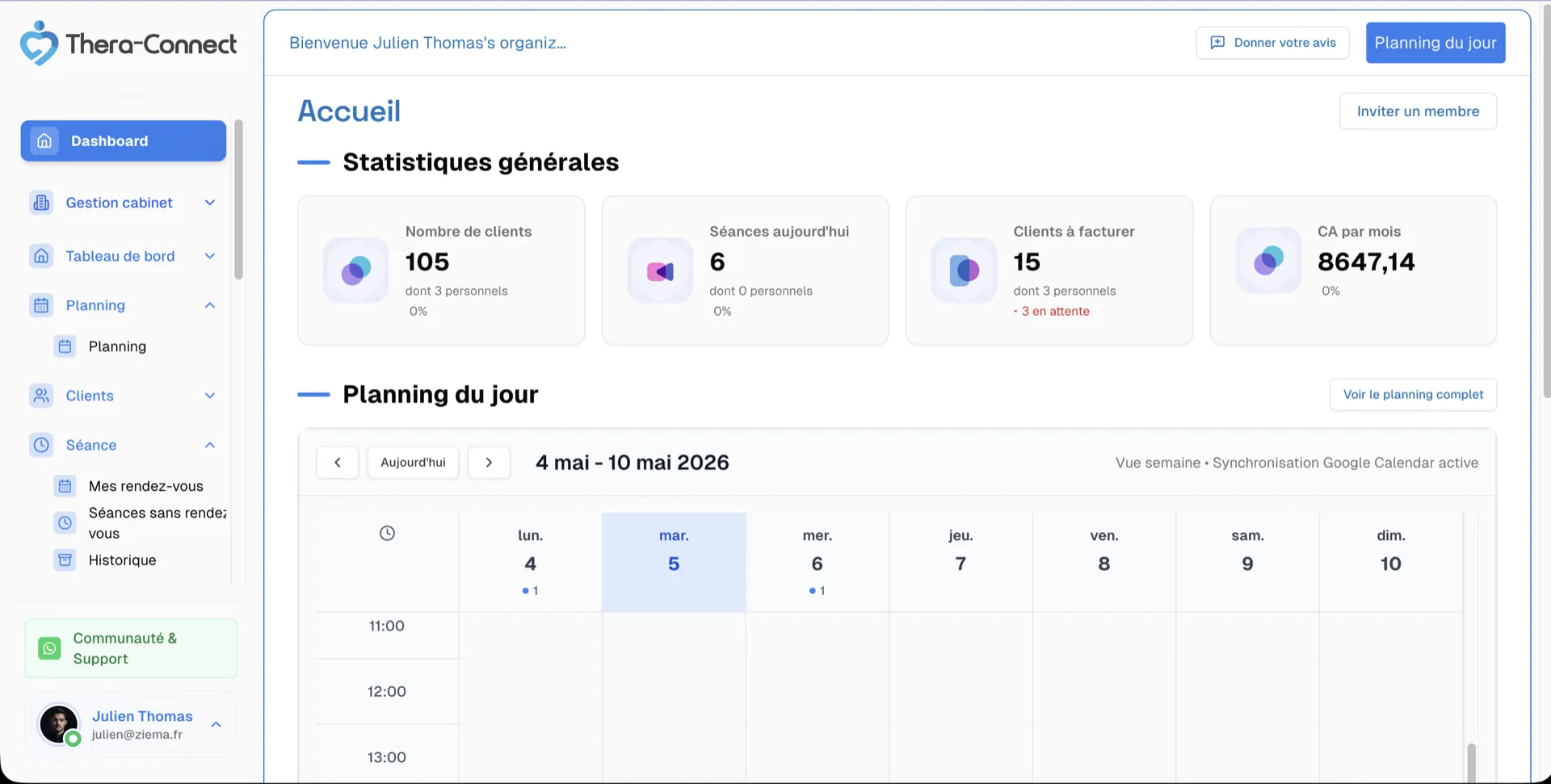Viewport: 1551px width, 784px height.
Task: Select Friday 8 column header
Action: (1104, 562)
